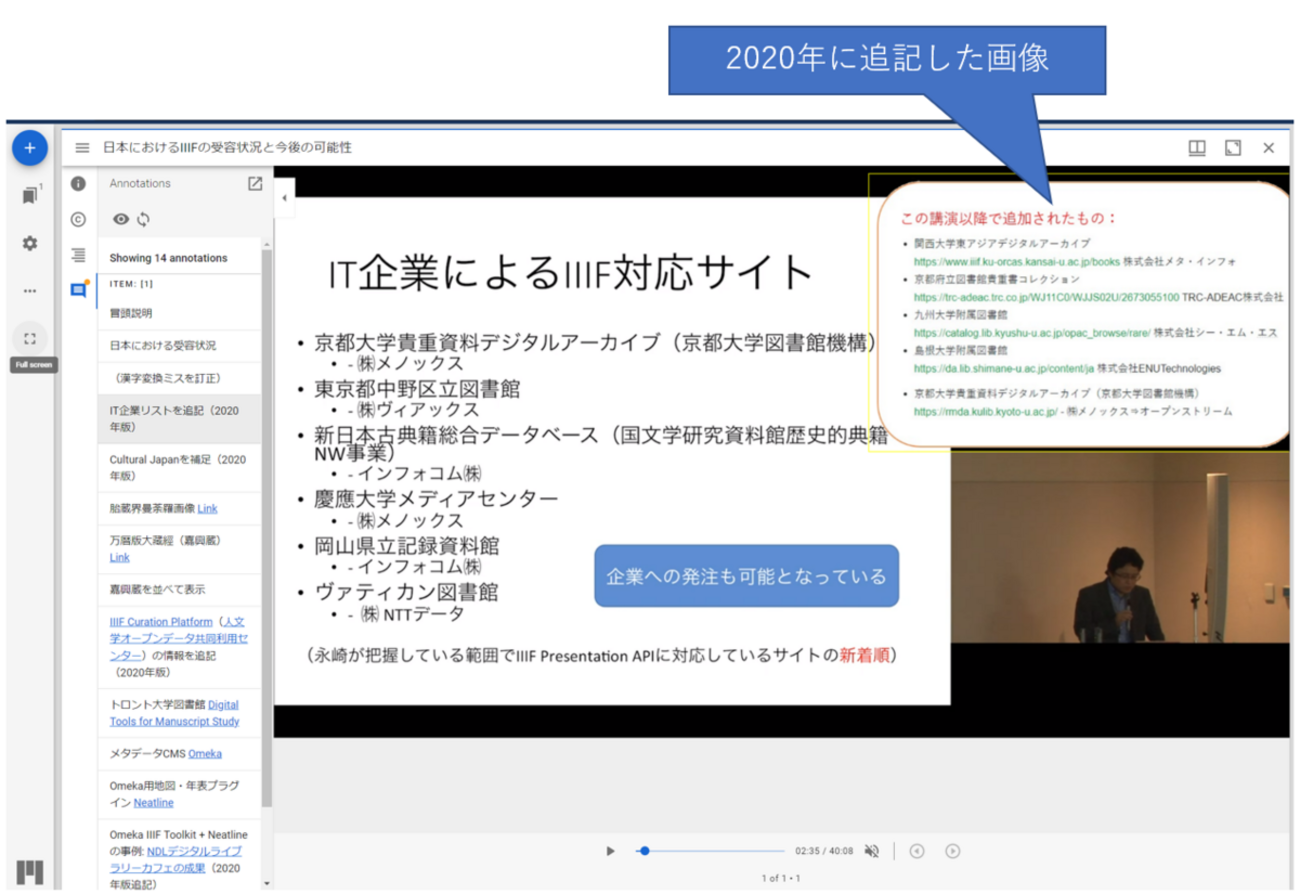Maximize the viewer window

coord(1233,148)
